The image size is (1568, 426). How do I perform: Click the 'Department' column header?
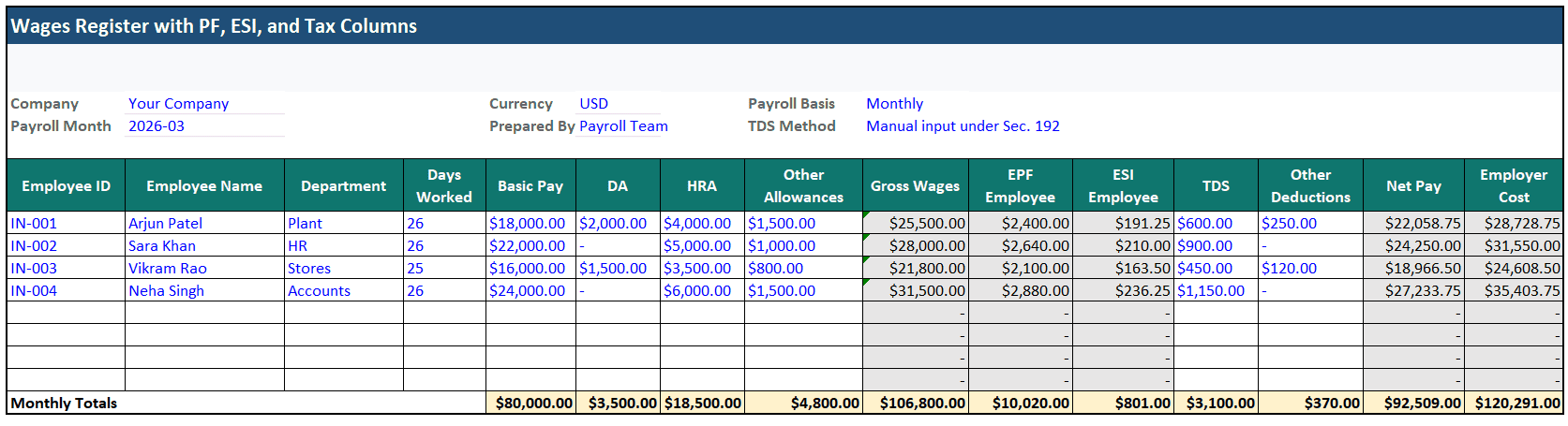tap(344, 185)
